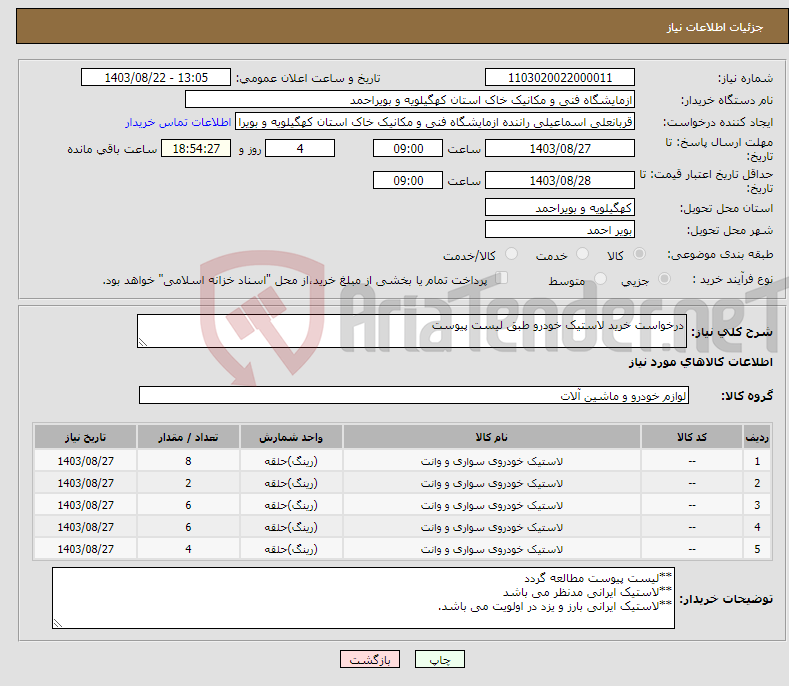Click the price validity date 1403/08/28 field

(x=560, y=180)
